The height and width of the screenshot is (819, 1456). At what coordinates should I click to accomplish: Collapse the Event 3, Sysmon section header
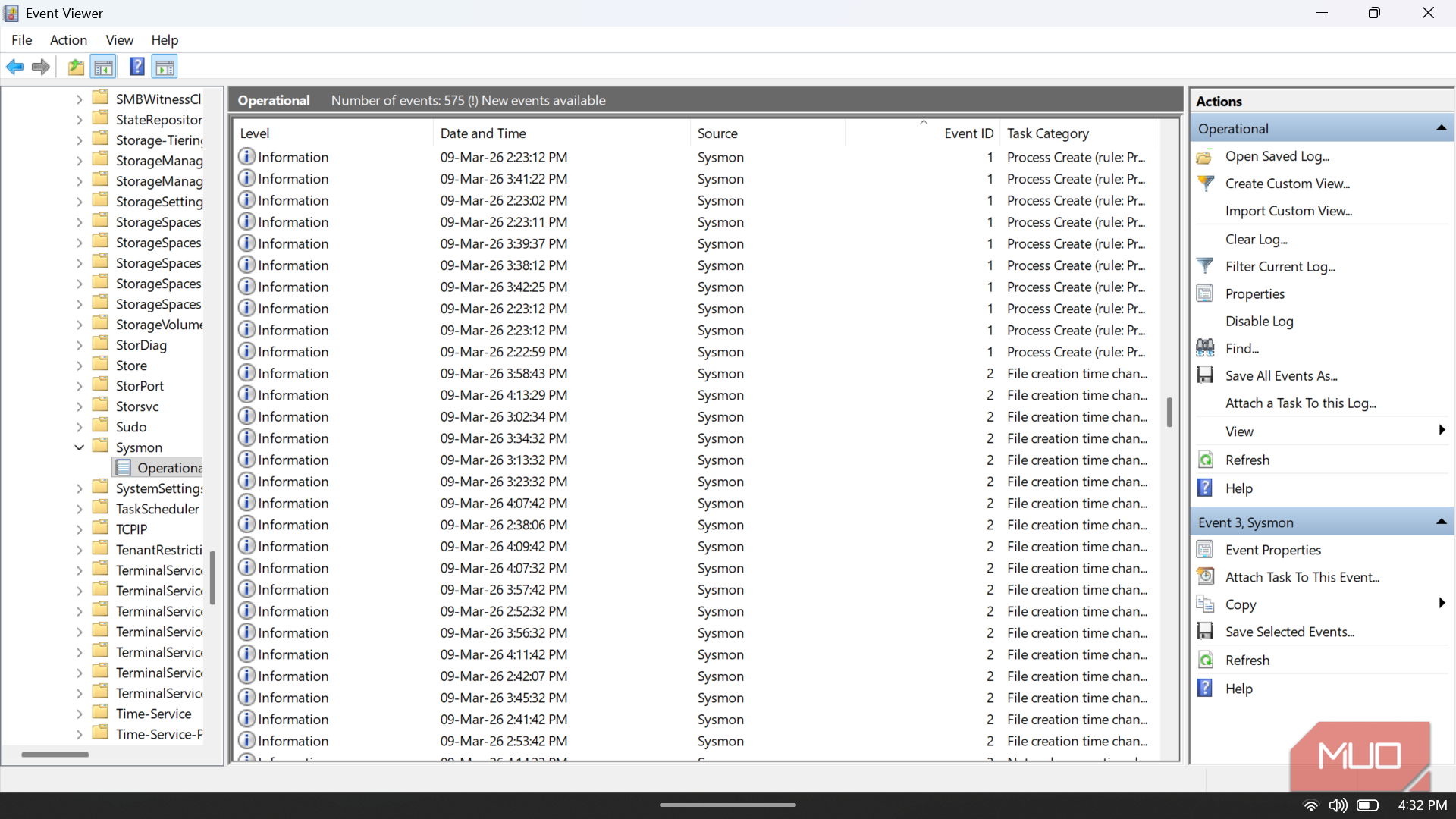1441,522
